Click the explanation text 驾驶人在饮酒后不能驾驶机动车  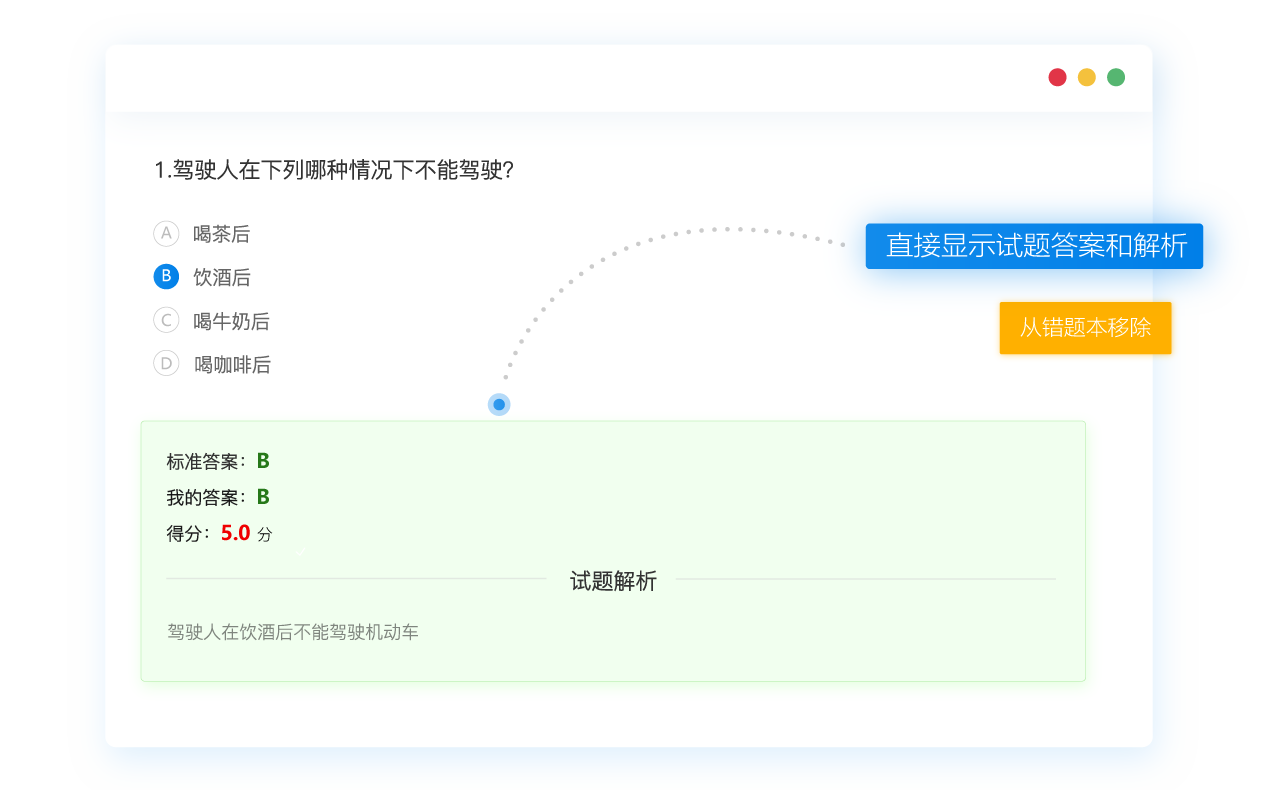tap(293, 632)
